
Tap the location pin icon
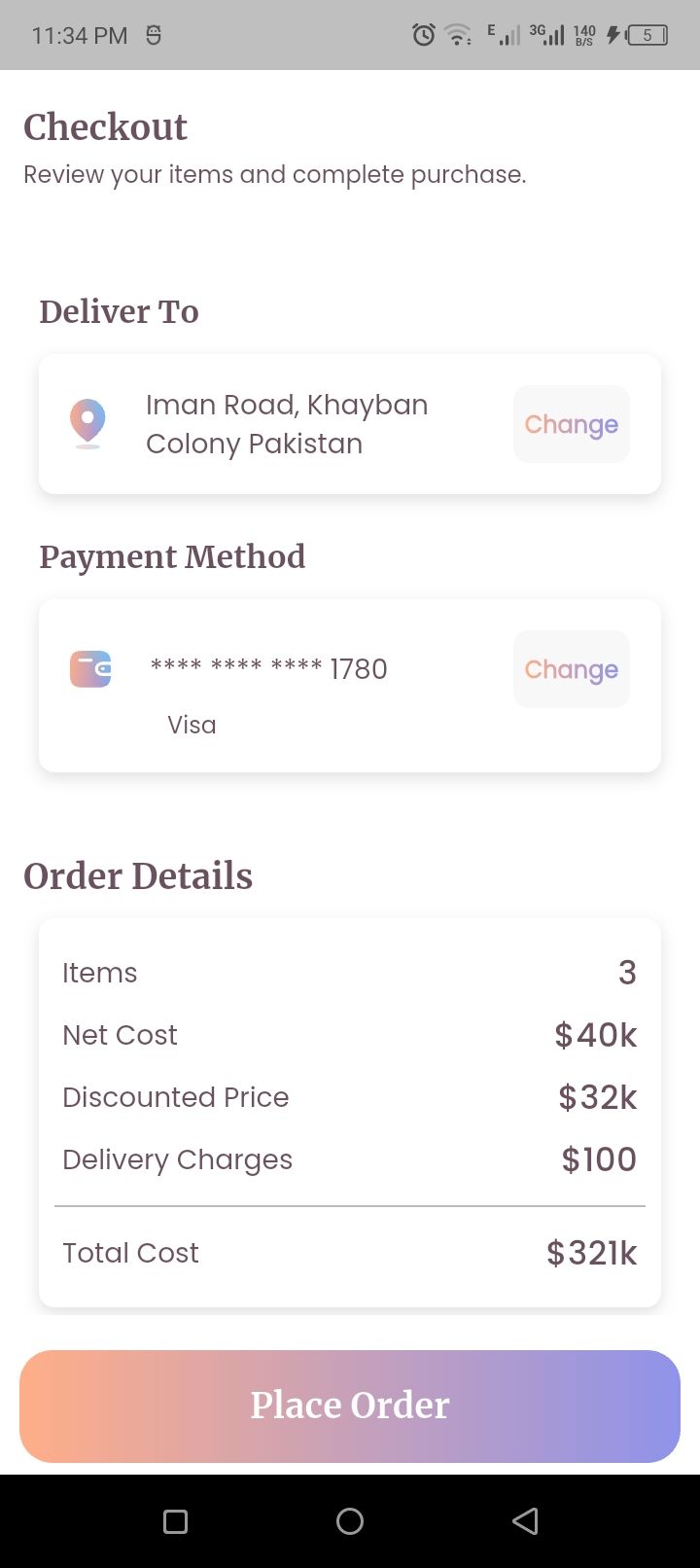point(87,423)
